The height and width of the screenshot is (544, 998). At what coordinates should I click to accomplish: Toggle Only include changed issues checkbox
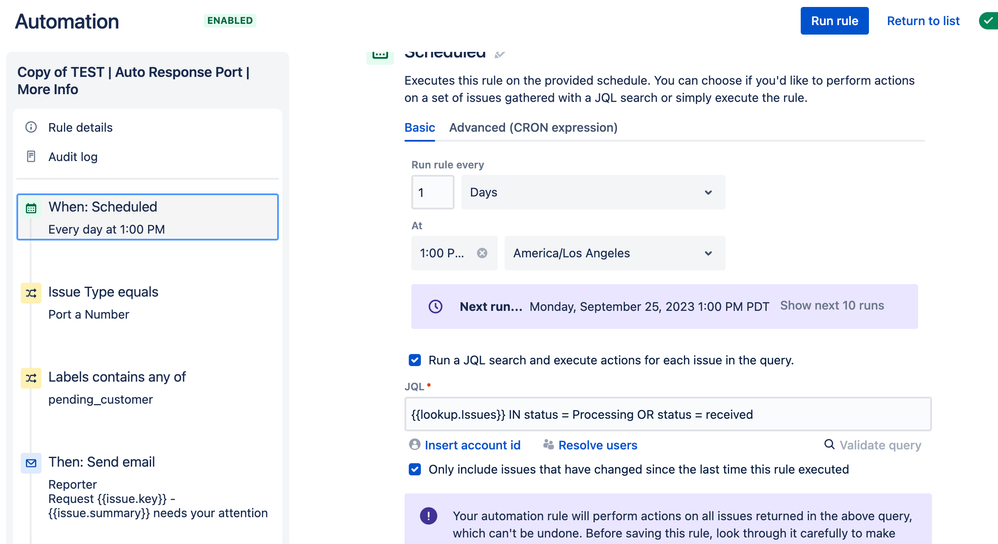[x=415, y=470]
